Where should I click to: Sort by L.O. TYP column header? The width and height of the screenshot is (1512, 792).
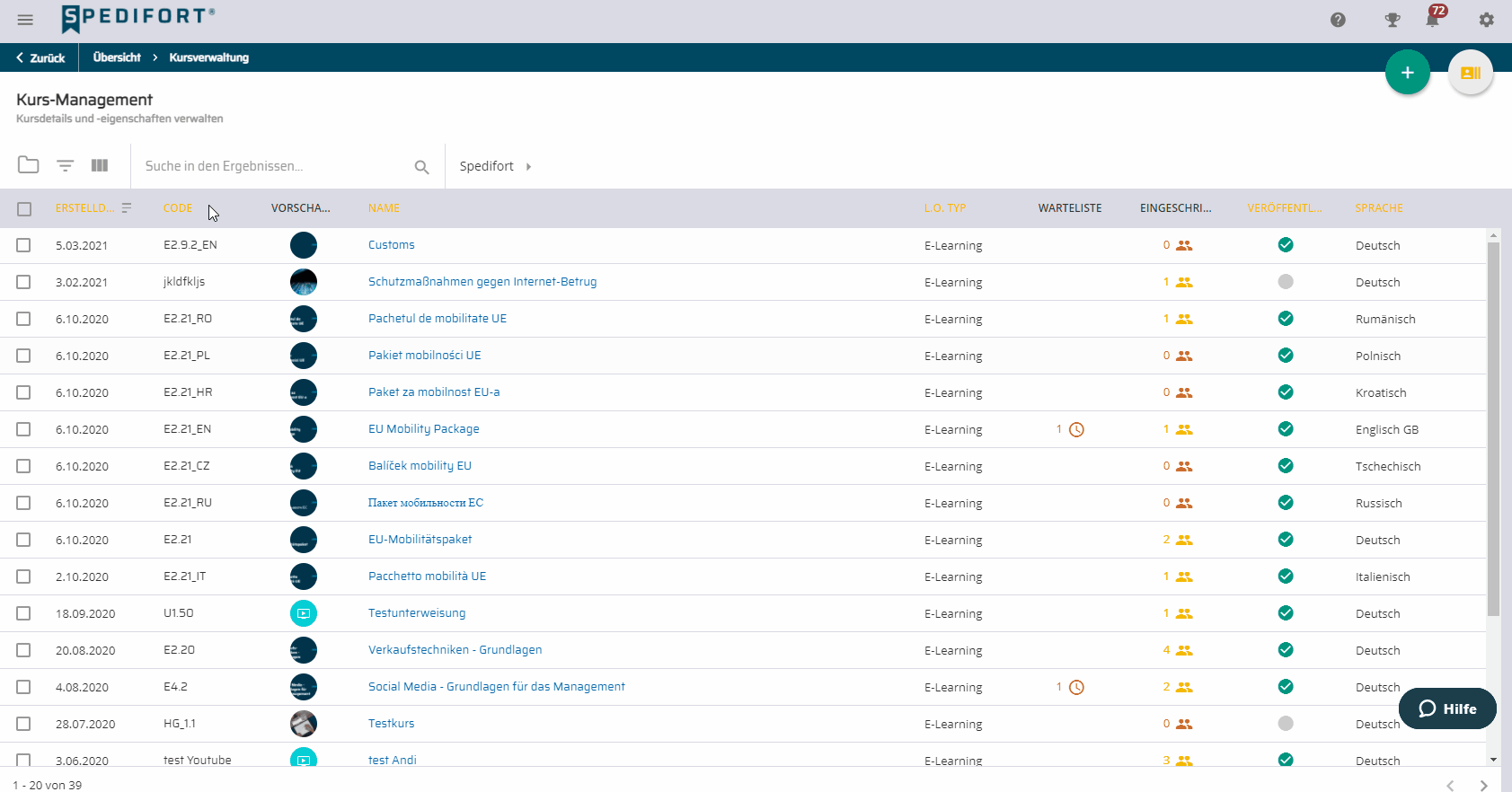tap(945, 208)
